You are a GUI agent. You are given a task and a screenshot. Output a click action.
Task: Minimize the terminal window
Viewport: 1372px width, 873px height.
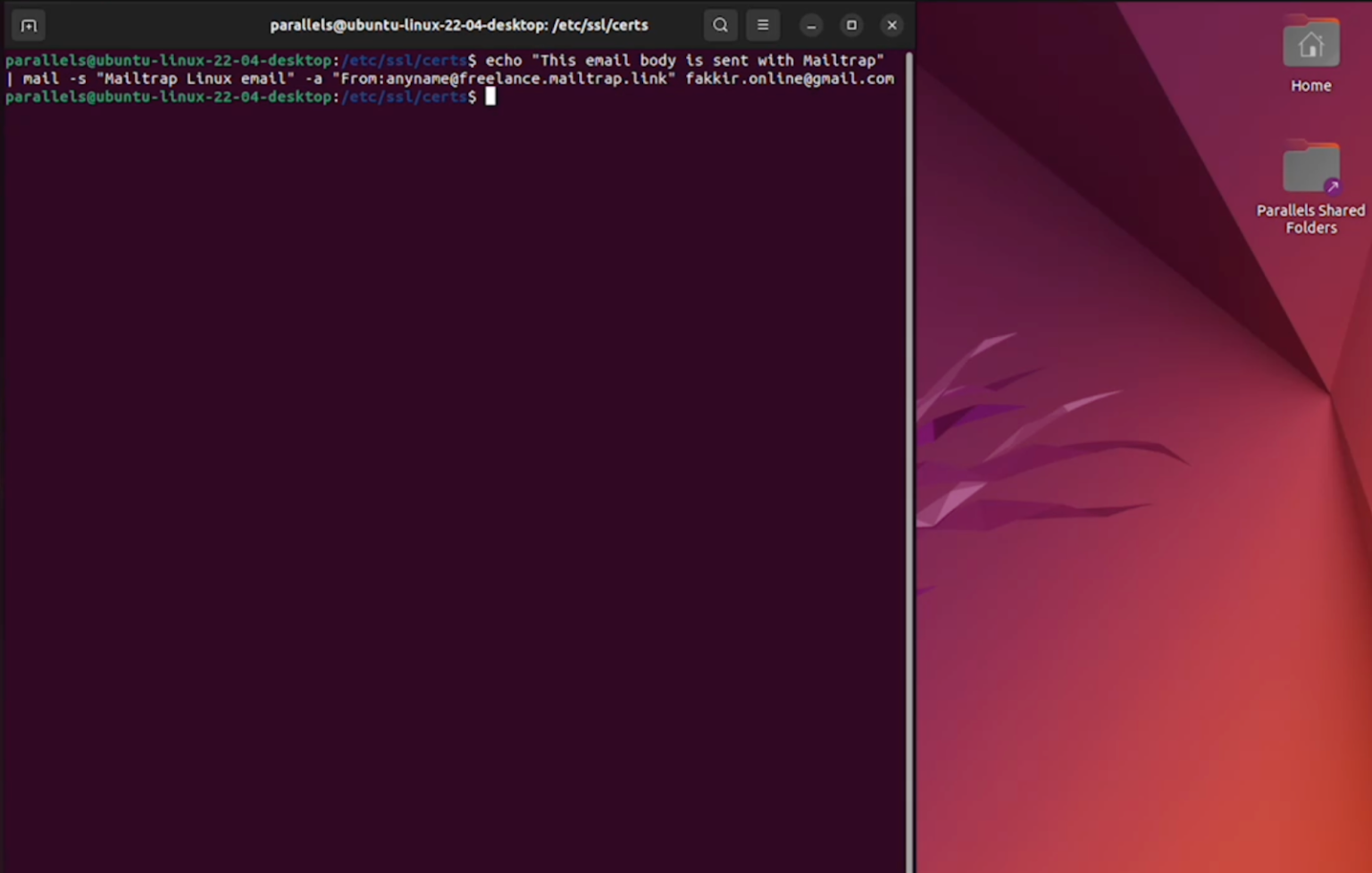point(811,25)
